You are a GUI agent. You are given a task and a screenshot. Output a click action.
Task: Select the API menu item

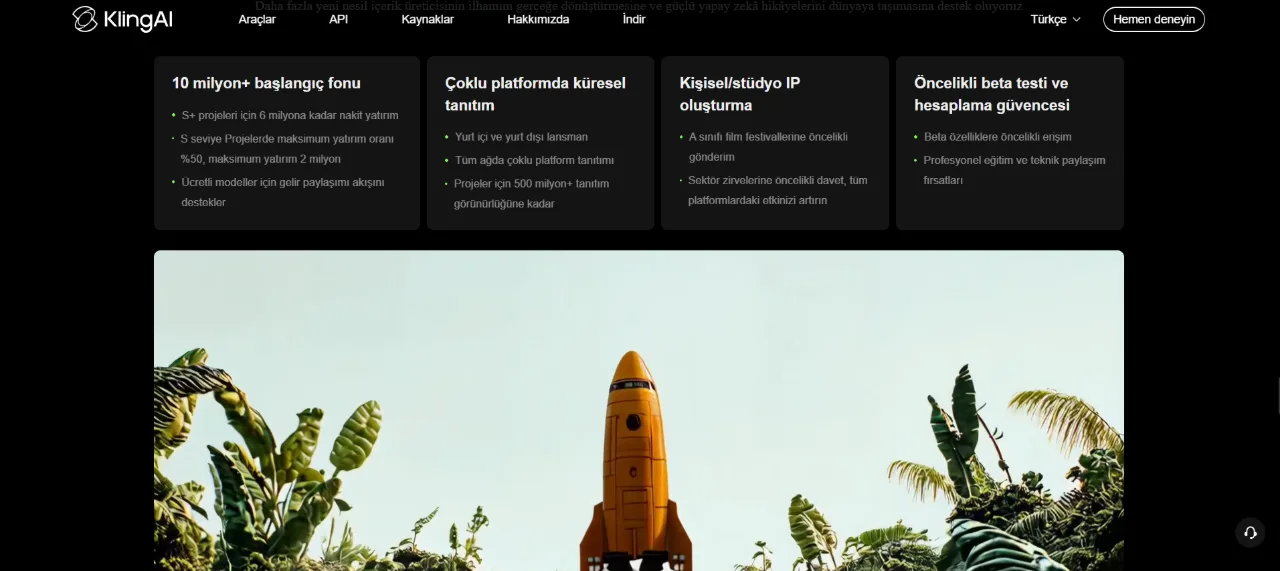[x=338, y=19]
